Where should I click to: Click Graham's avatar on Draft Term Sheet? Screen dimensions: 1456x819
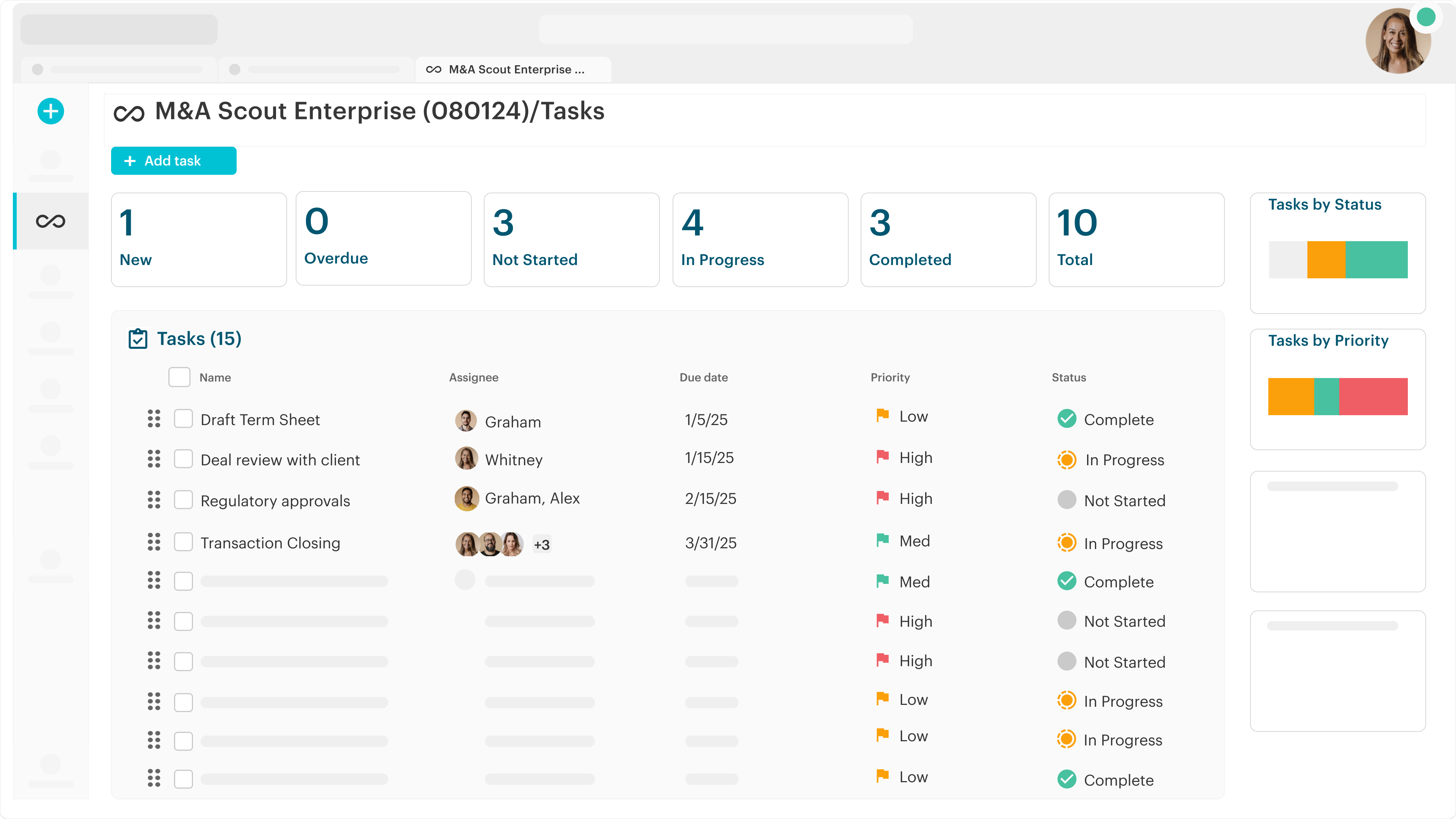[x=466, y=420]
